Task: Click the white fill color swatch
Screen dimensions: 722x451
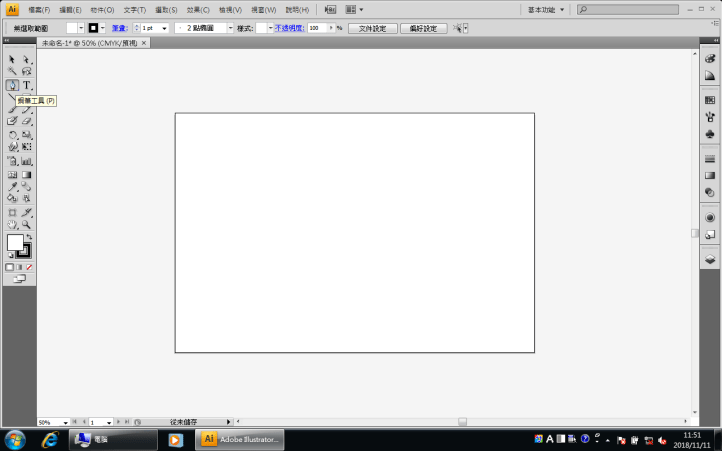Action: point(15,243)
